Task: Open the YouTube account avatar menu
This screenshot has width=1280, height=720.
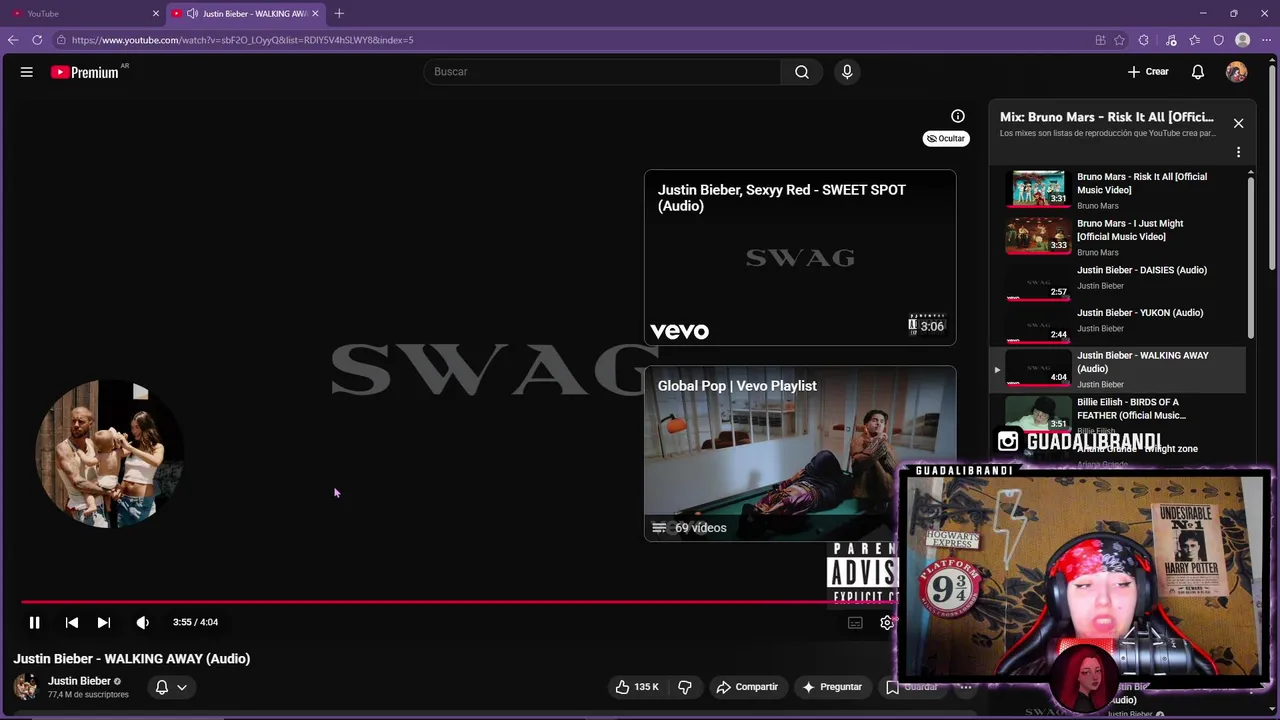Action: click(1237, 72)
